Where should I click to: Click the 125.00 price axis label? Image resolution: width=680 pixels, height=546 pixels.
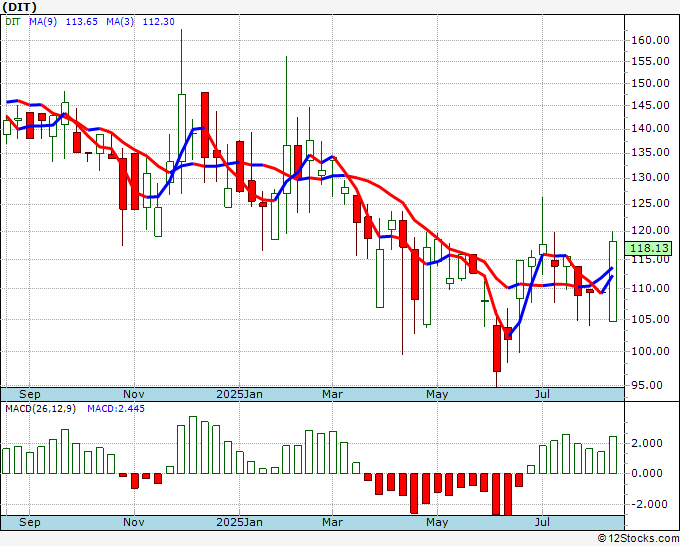click(x=650, y=203)
